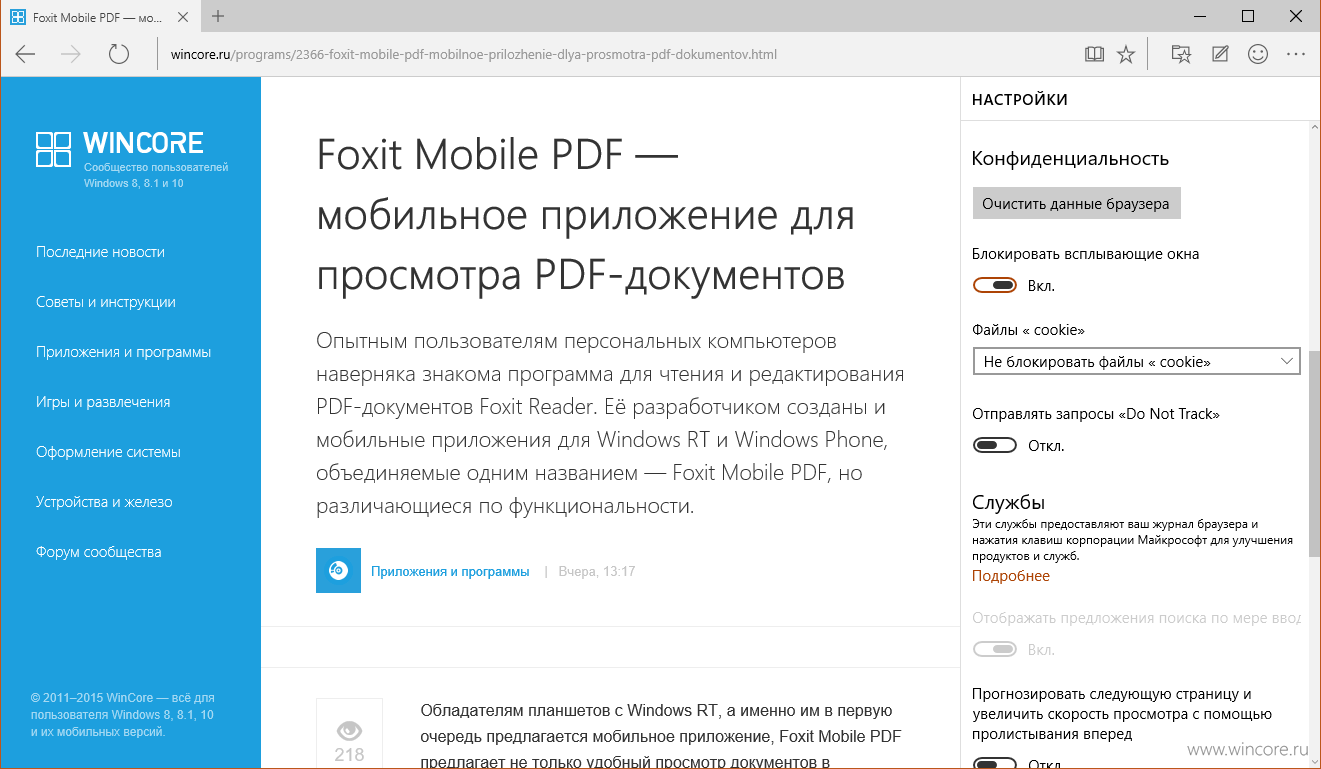Add page to favorites with star icon

click(1126, 54)
